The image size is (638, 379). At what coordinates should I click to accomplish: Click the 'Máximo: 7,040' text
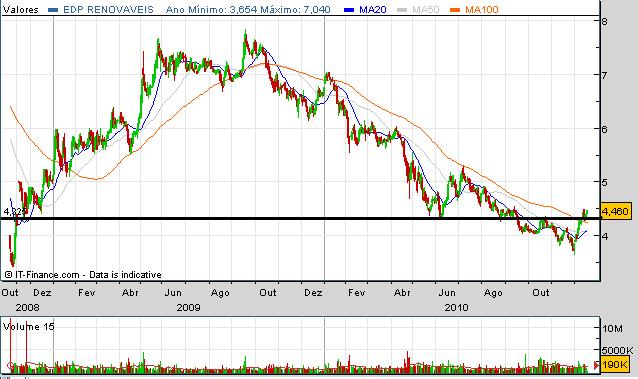[295, 9]
